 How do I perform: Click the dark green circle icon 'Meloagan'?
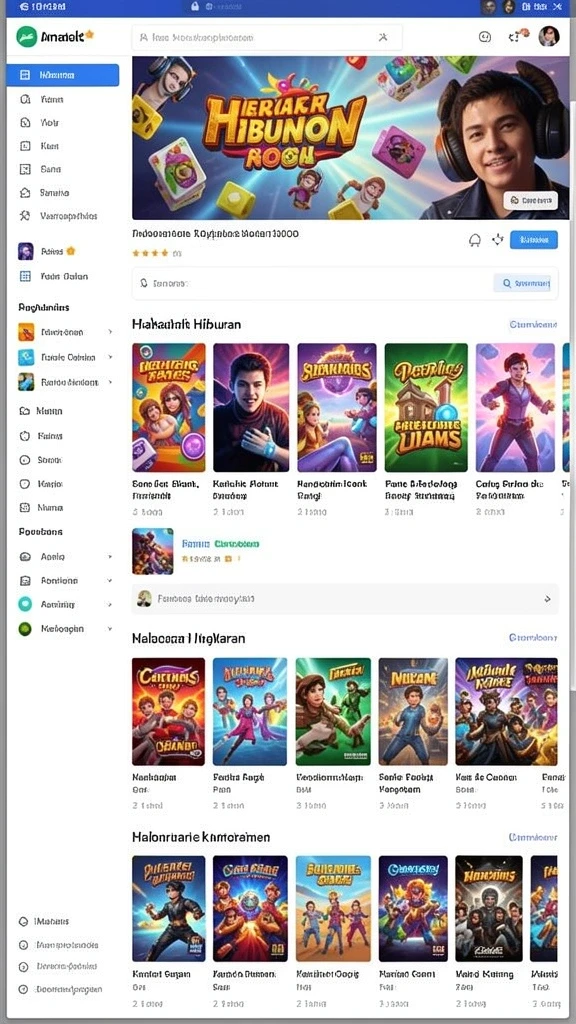(25, 628)
